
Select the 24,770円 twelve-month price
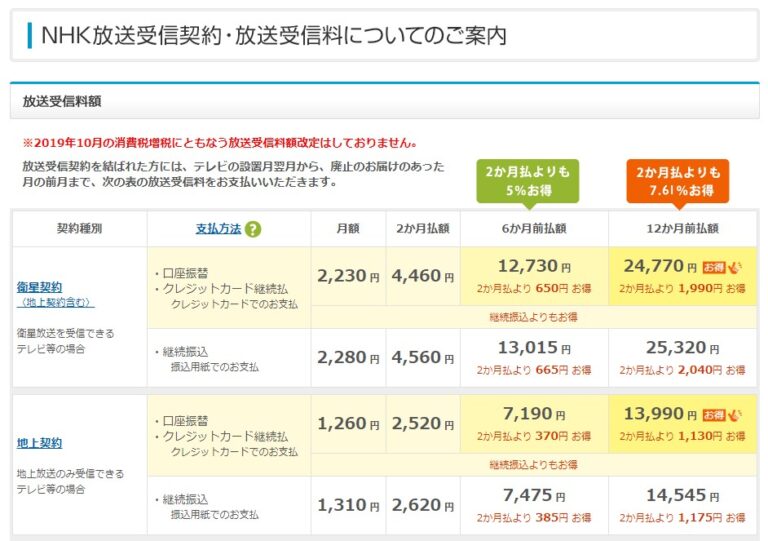[660, 266]
